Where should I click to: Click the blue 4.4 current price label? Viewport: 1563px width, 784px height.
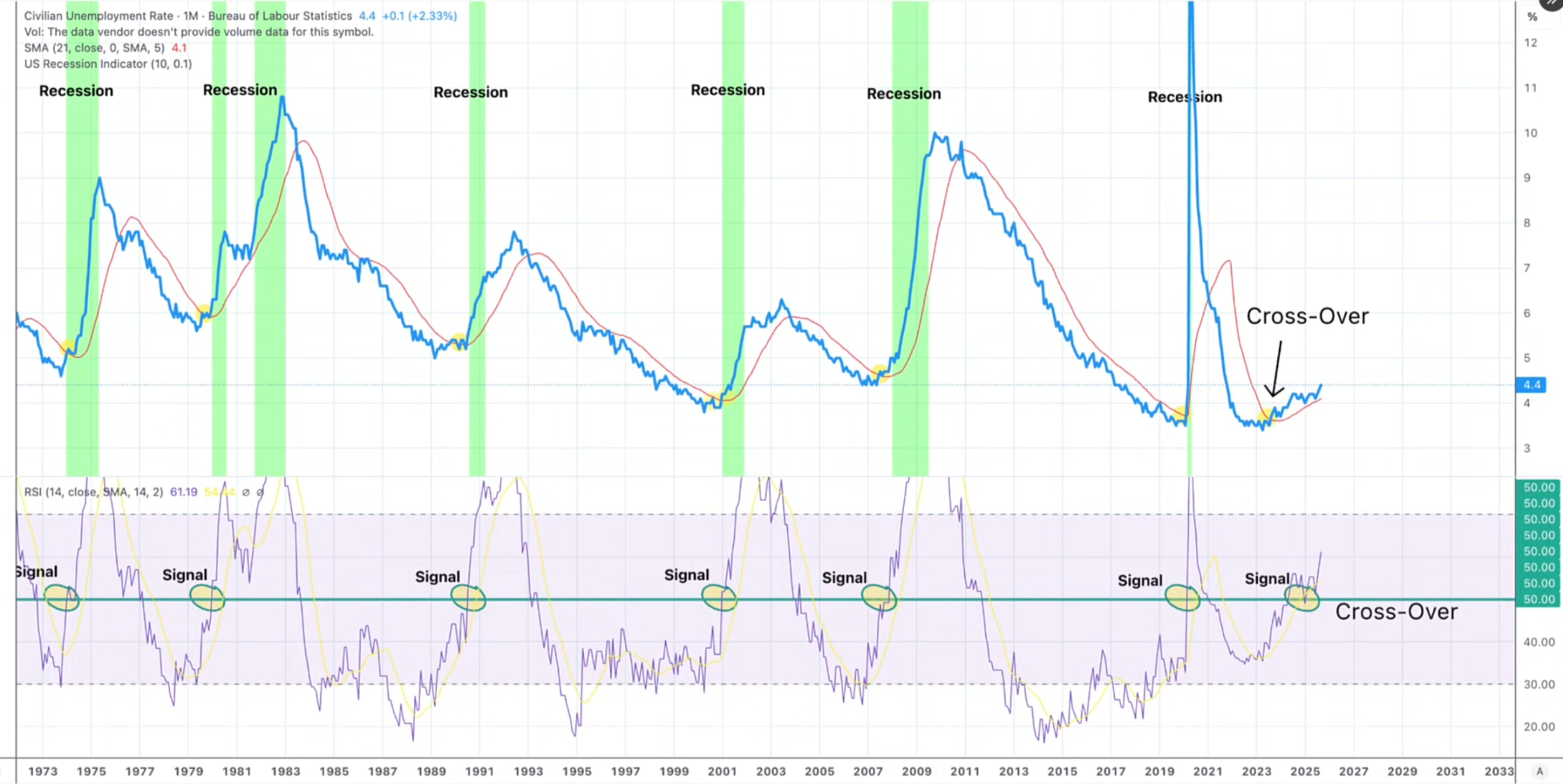click(1531, 385)
